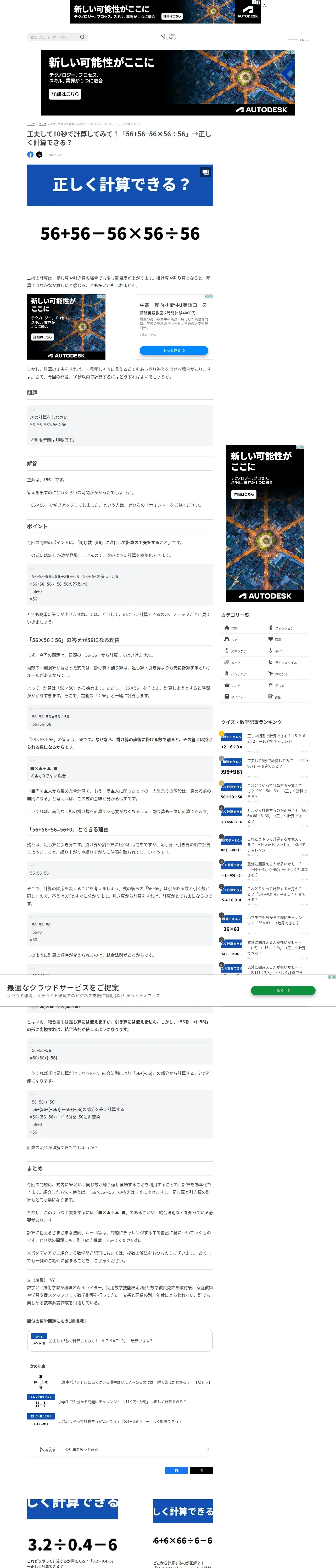This screenshot has height=1568, width=336.
Task: Open related card 66+6×66÷6−66 at bottom
Action: click(x=183, y=1533)
